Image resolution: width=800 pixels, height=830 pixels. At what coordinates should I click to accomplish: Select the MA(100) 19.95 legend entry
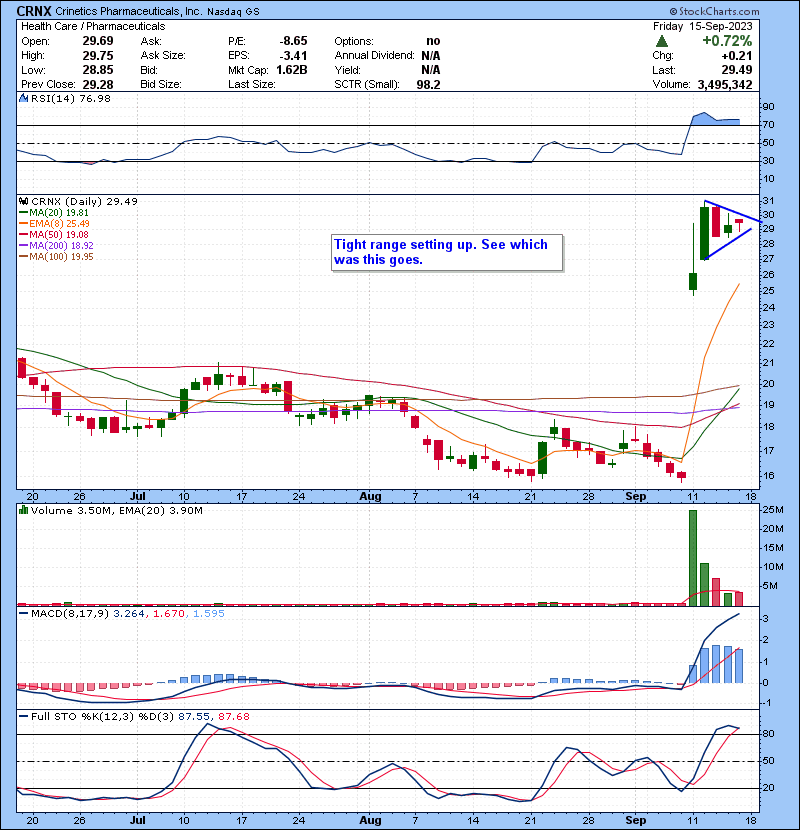click(x=56, y=257)
